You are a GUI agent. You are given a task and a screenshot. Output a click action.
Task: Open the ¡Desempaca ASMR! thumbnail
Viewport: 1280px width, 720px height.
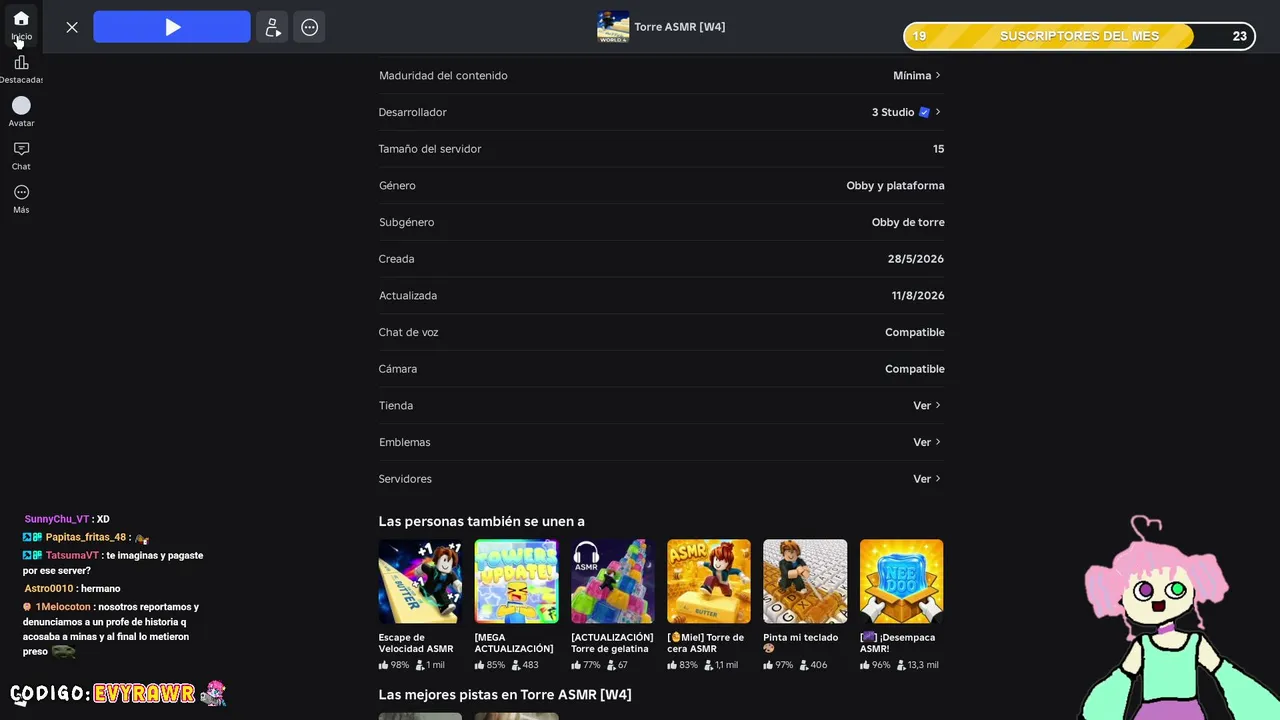pos(901,581)
